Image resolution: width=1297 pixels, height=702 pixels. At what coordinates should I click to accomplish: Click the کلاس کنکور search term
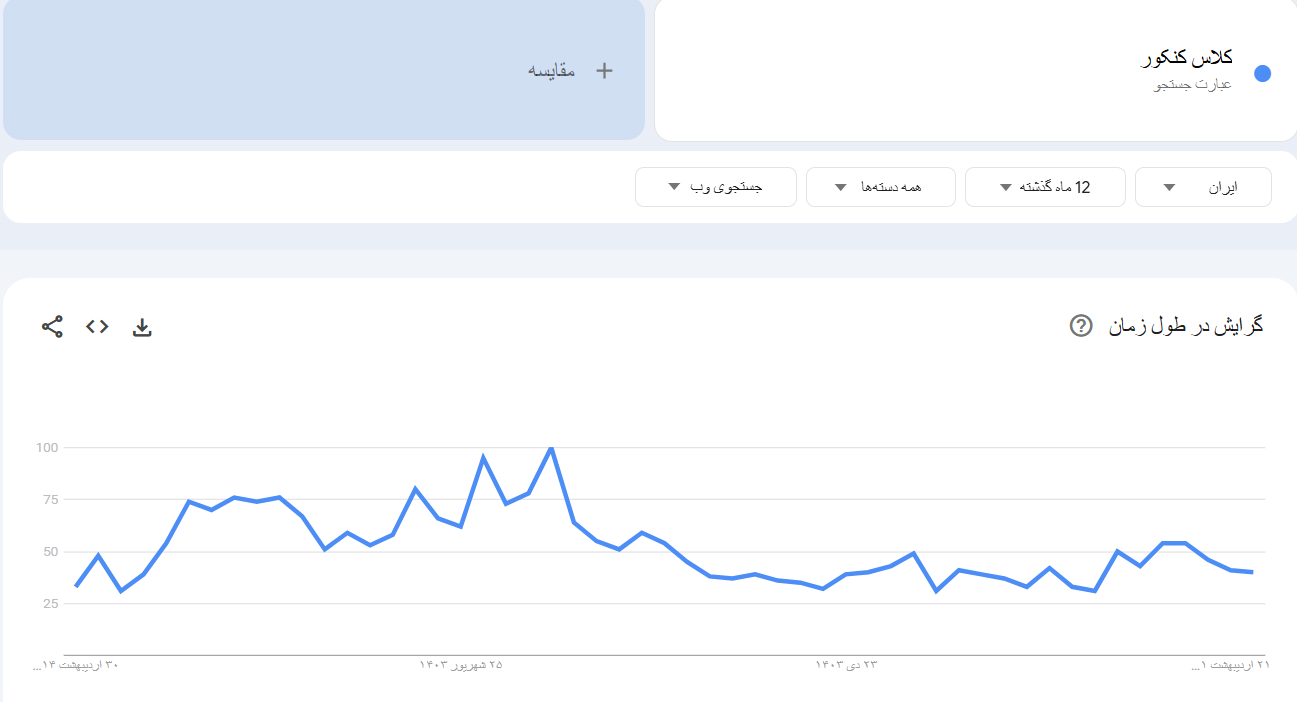click(1186, 58)
